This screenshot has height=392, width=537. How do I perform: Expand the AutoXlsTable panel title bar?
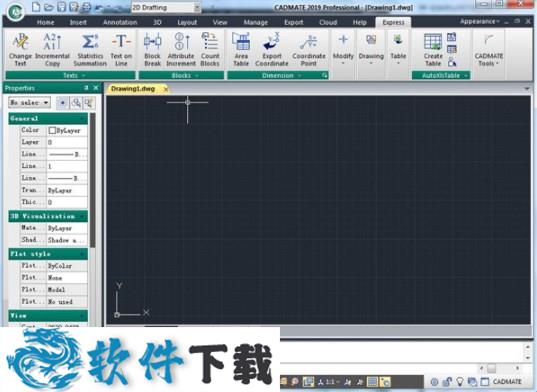tap(441, 75)
